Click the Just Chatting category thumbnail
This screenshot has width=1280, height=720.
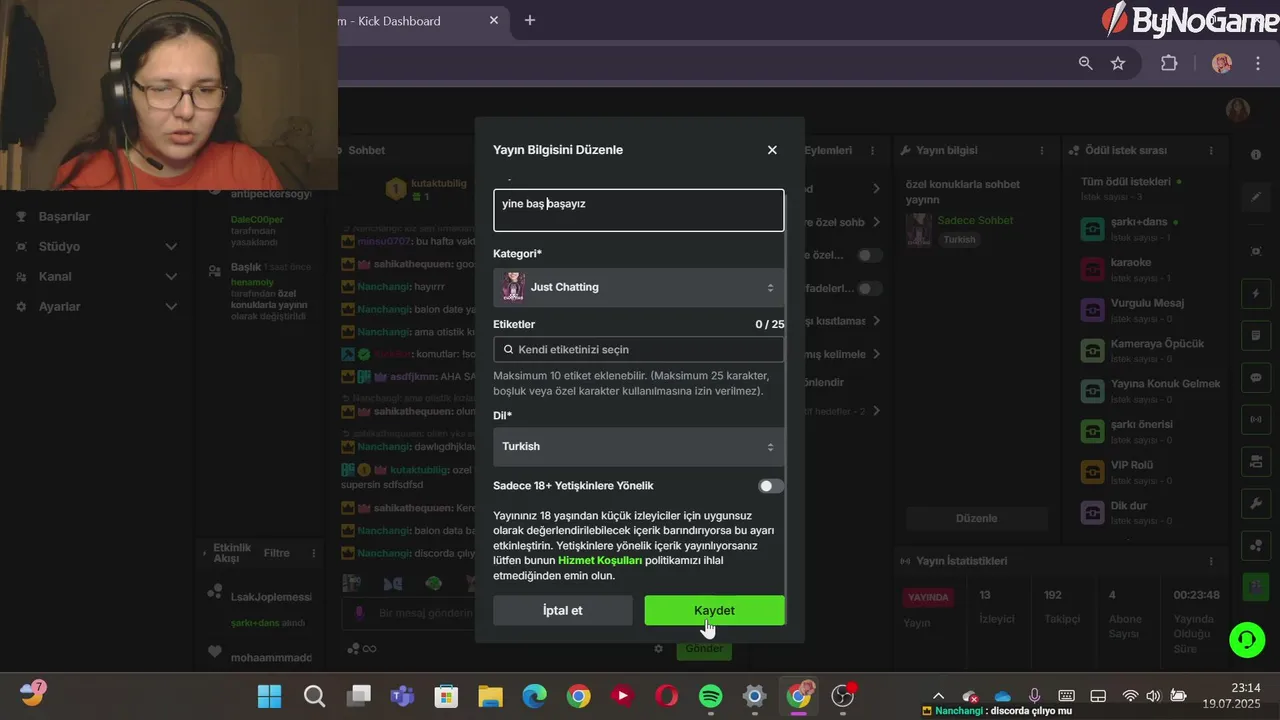(x=513, y=287)
